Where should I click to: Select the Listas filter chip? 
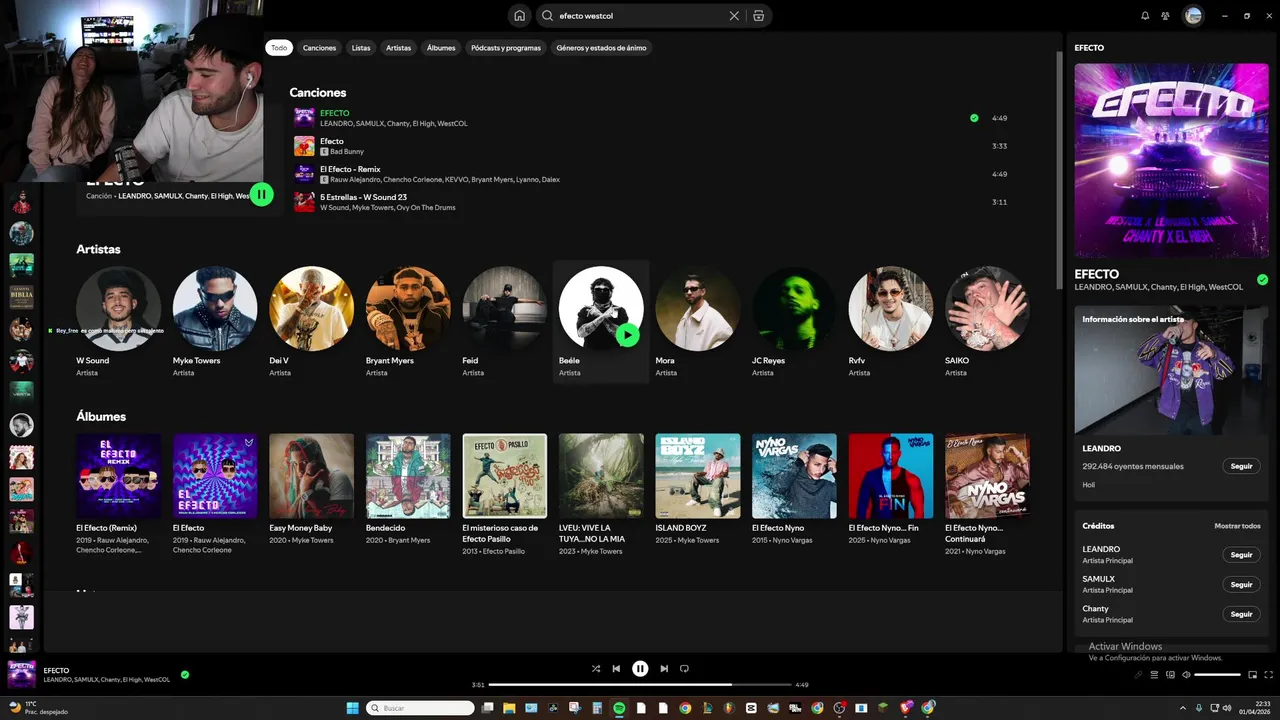[x=361, y=48]
